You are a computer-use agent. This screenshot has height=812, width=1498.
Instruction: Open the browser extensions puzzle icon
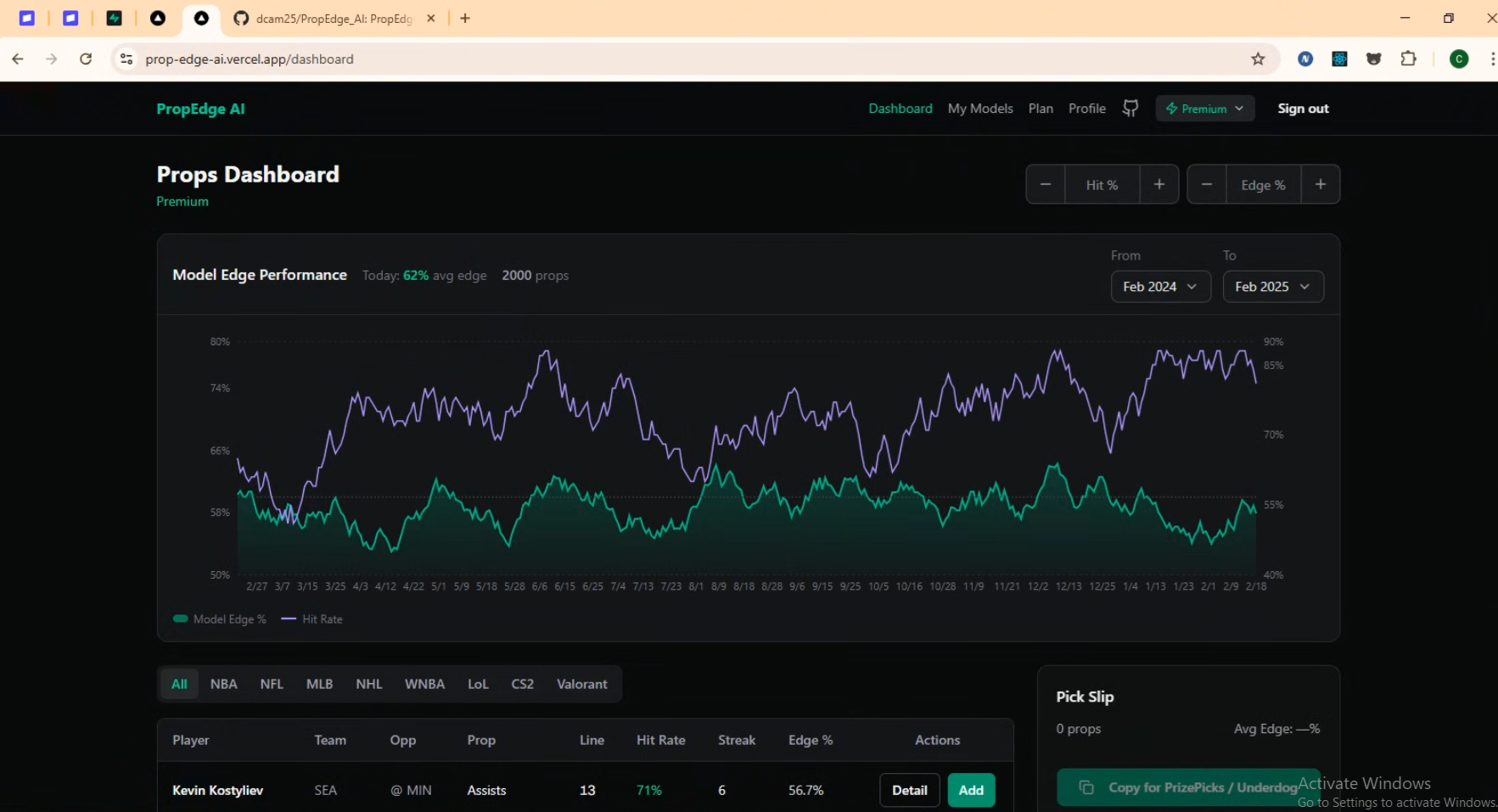click(x=1408, y=59)
